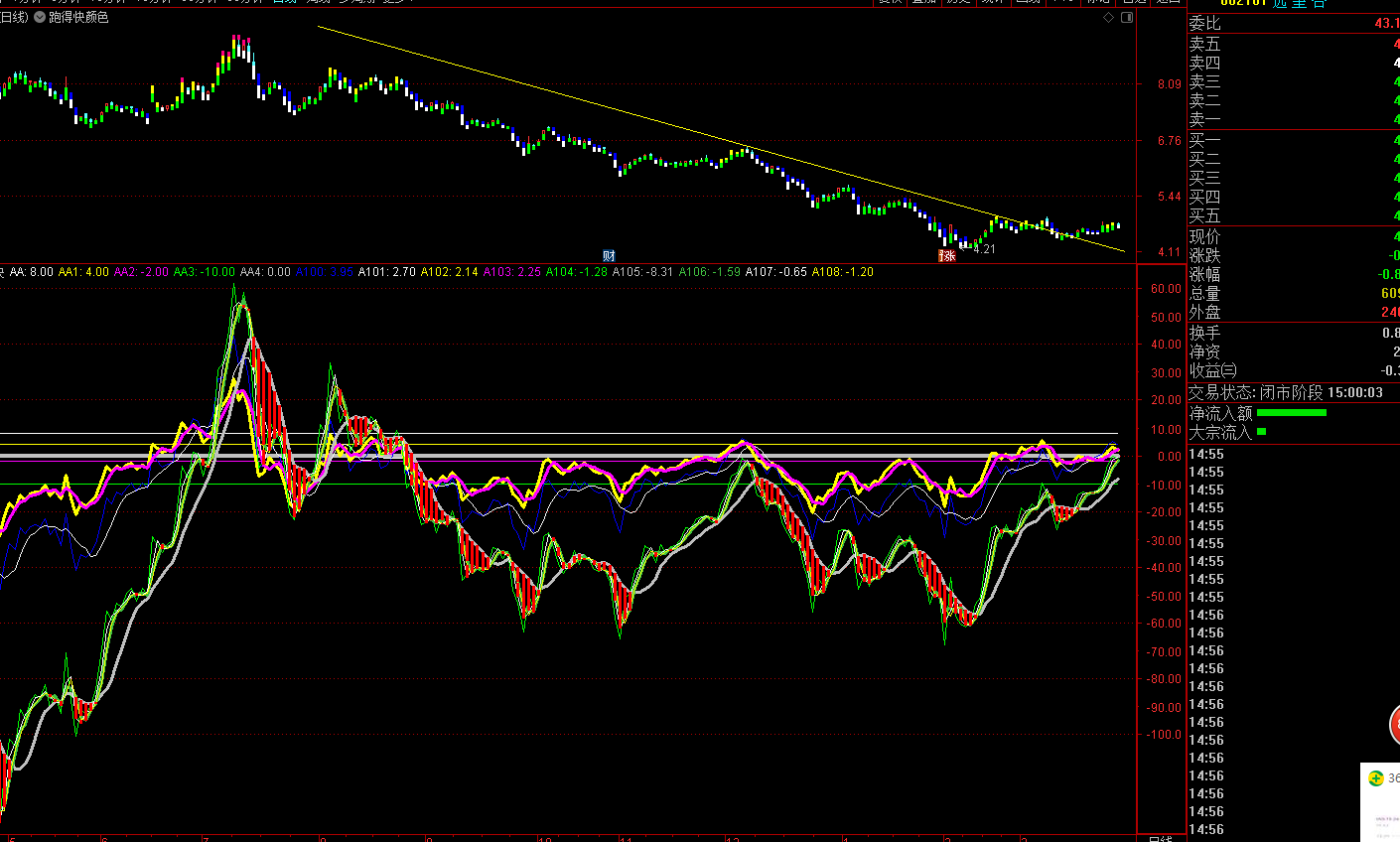Click the 财 marker on the price chart
This screenshot has width=1400, height=842.
pos(609,255)
